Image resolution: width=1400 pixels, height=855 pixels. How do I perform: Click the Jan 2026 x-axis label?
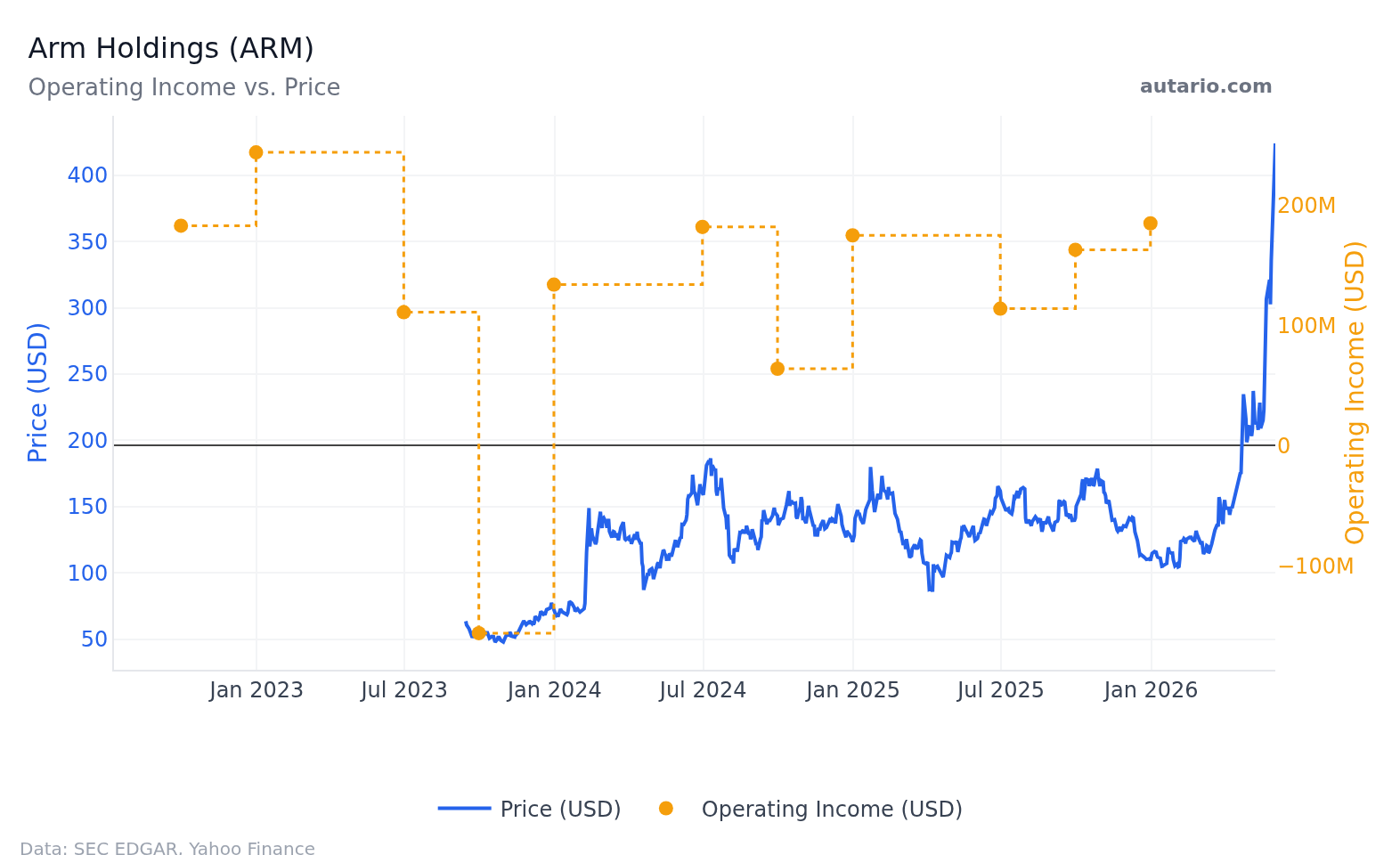click(1151, 690)
